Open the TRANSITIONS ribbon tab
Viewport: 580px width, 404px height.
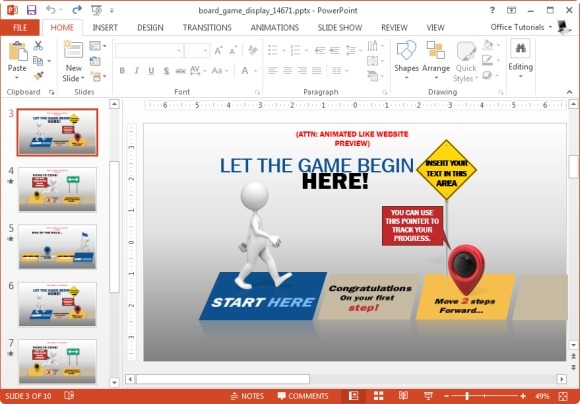point(207,28)
